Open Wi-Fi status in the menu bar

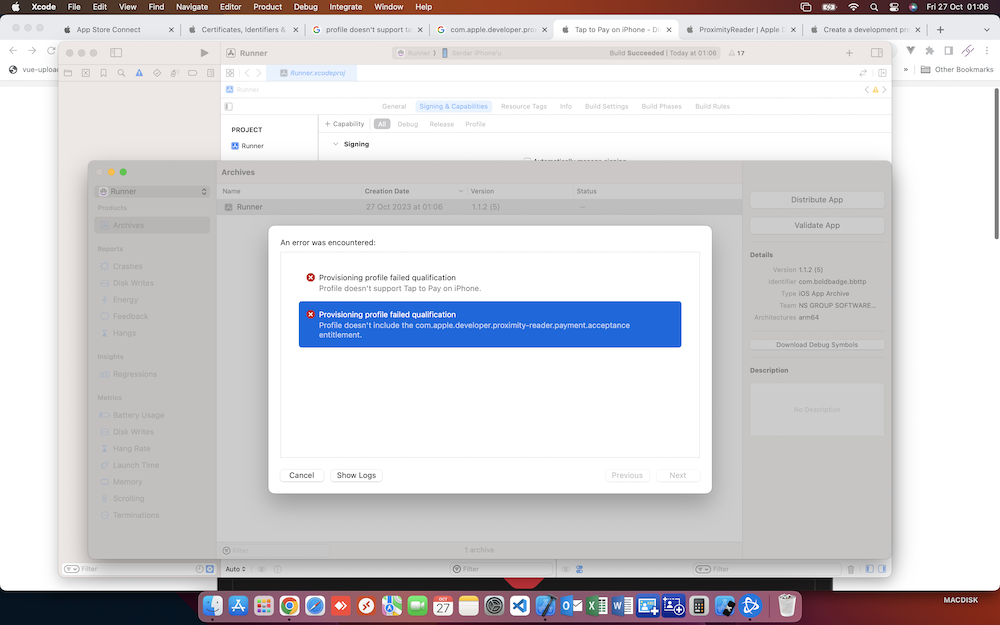(853, 7)
